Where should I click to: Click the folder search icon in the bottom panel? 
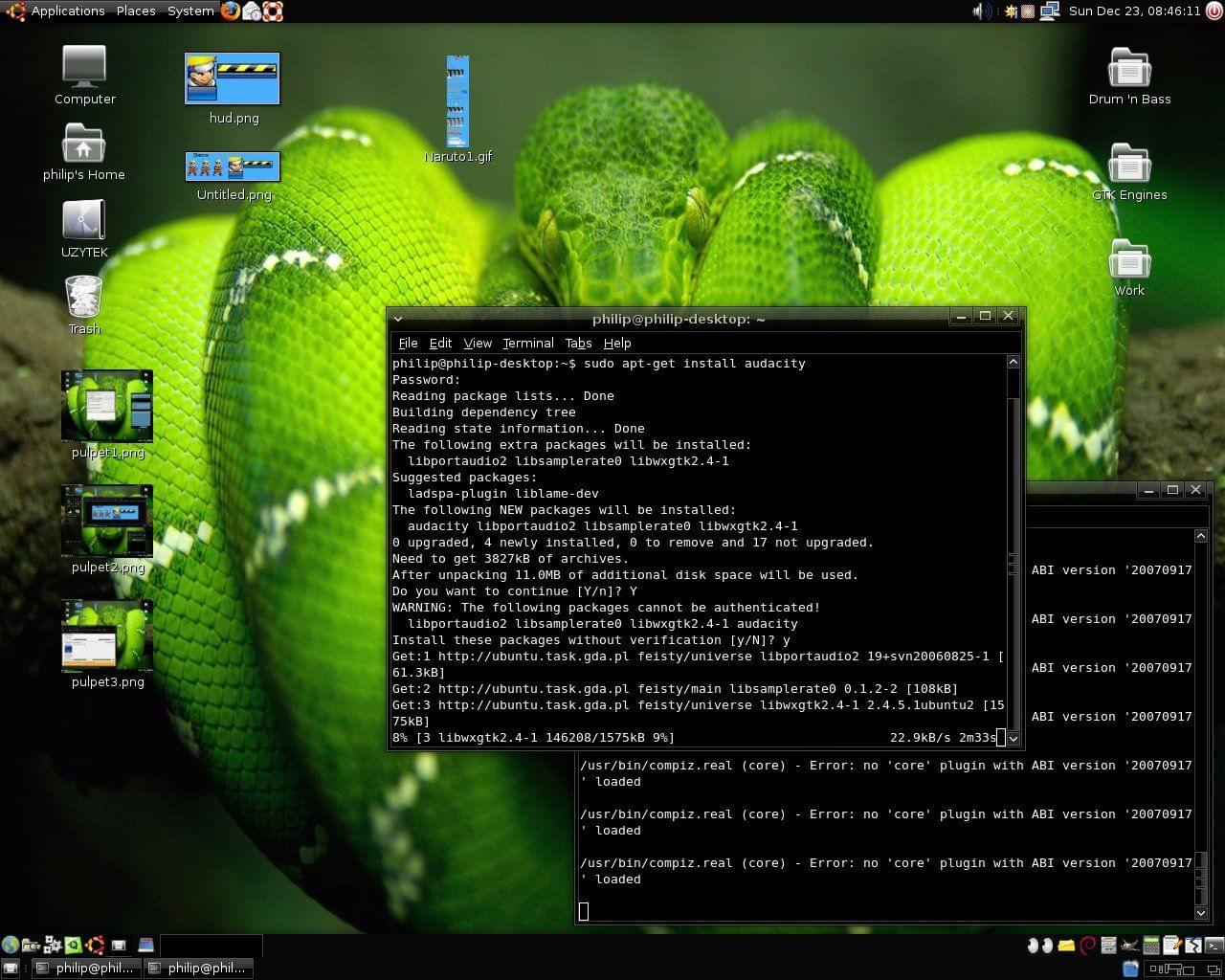(32, 946)
